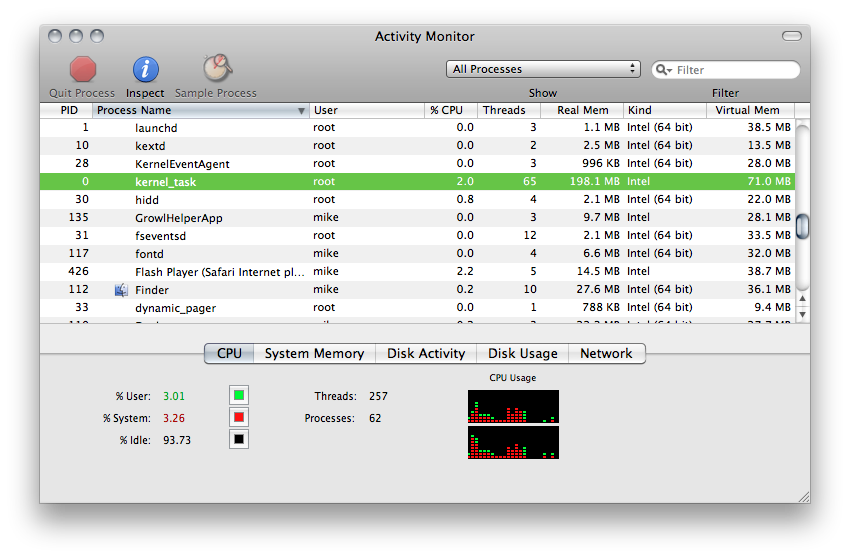The width and height of the screenshot is (850, 558).
Task: Sort by the Threads column header
Action: click(509, 110)
